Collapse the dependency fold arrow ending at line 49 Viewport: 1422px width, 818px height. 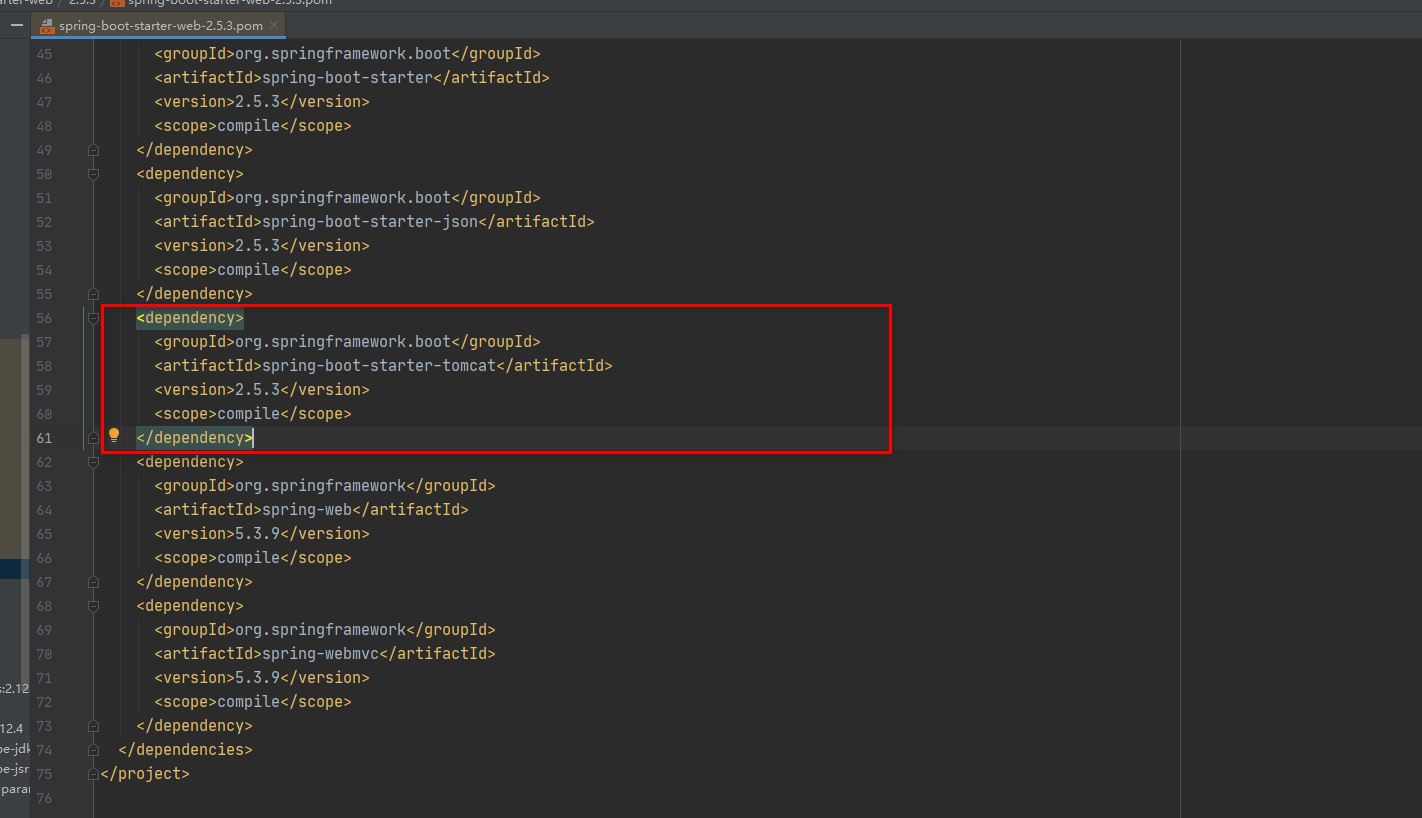pos(93,149)
